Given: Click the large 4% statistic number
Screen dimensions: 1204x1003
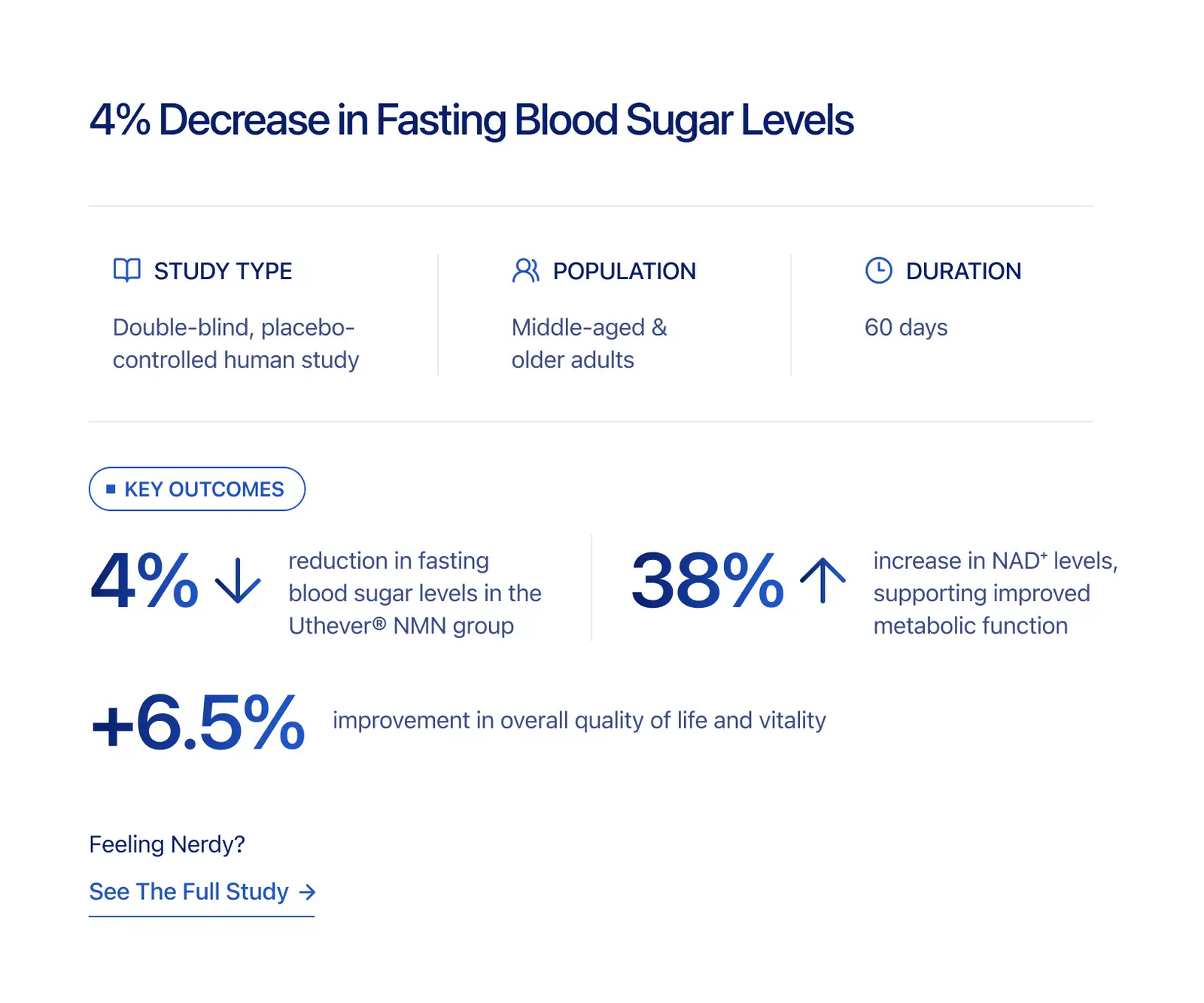Looking at the screenshot, I should [144, 580].
